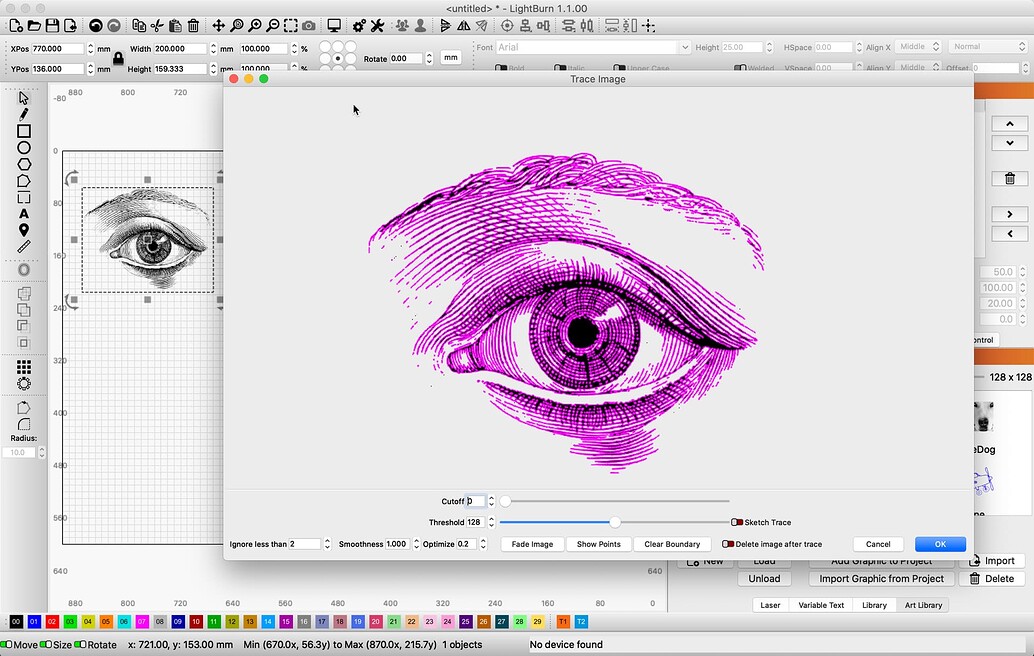This screenshot has height=656, width=1034.
Task: Open the Normal style dropdown
Action: [x=988, y=47]
